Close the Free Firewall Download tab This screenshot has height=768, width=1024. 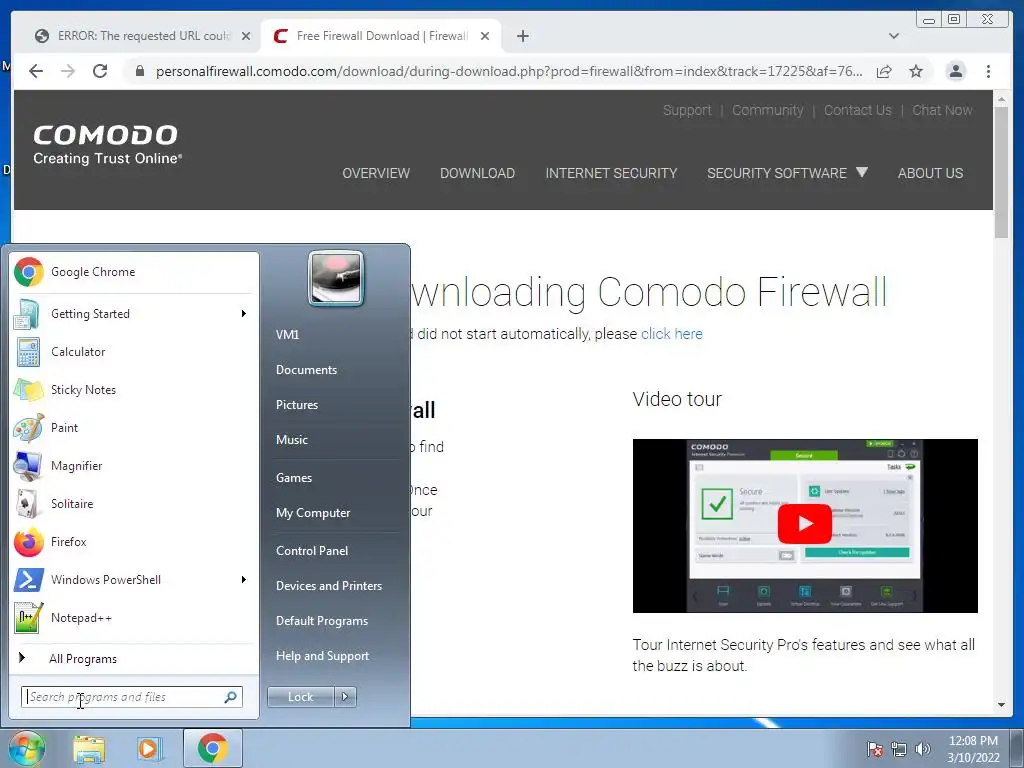click(485, 36)
